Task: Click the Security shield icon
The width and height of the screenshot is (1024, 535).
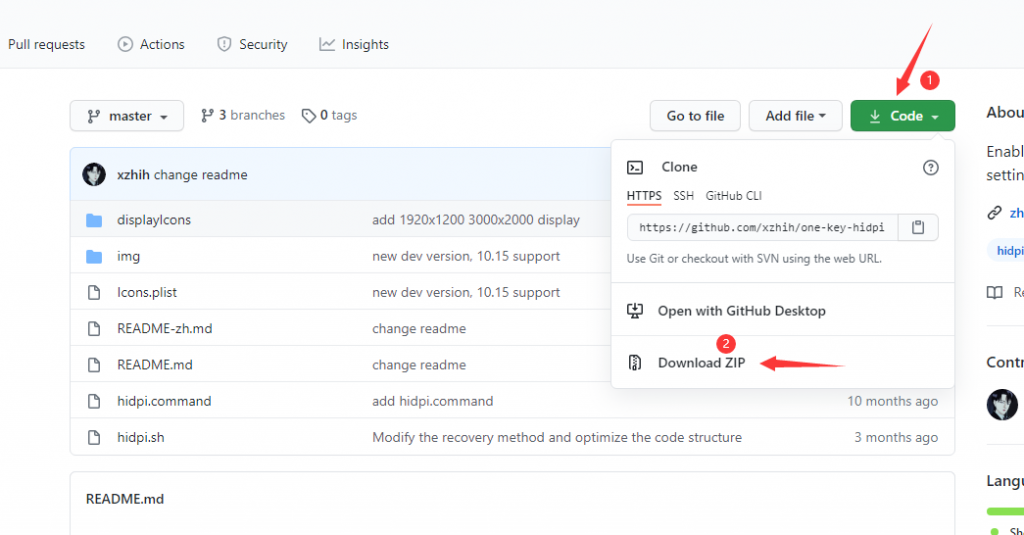Action: [x=224, y=44]
